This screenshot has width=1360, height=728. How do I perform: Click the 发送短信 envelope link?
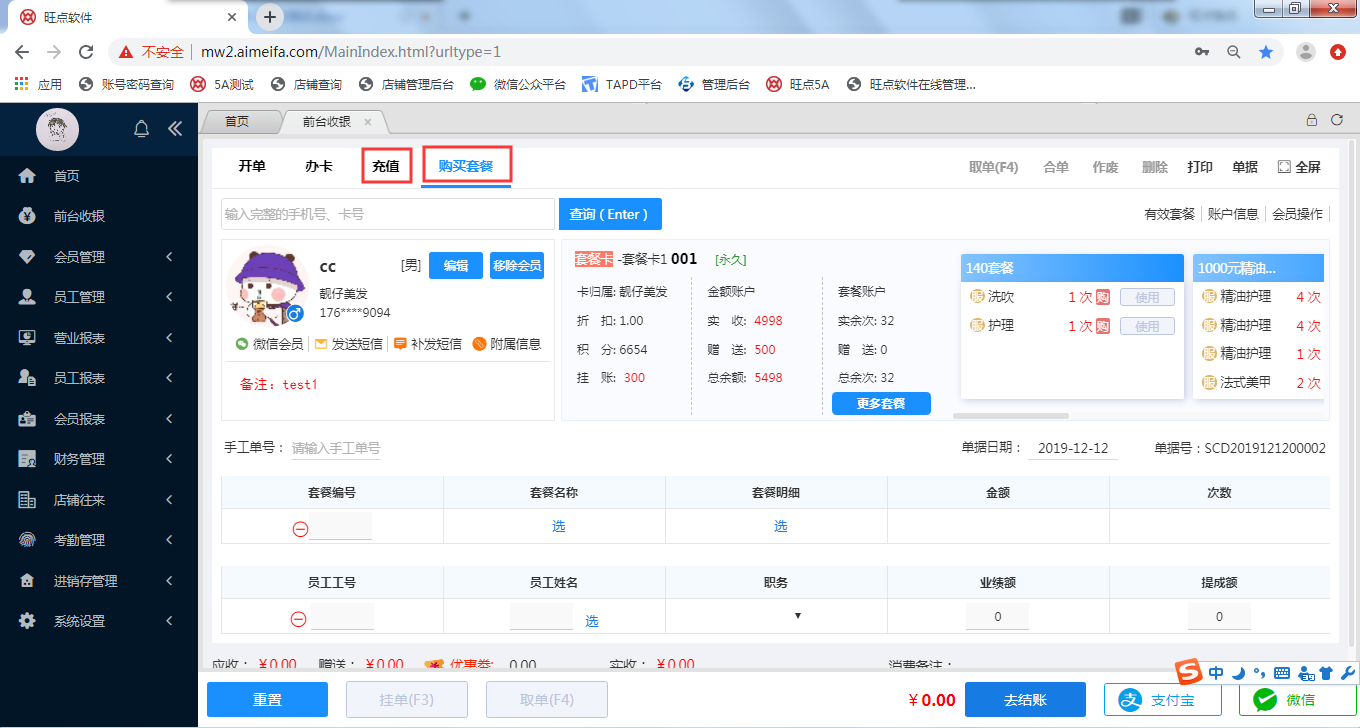pos(348,344)
